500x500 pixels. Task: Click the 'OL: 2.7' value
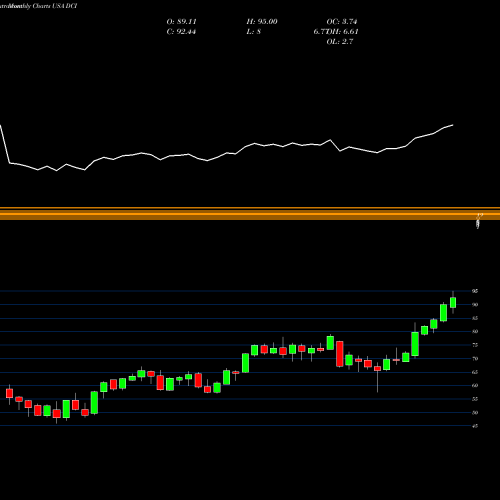click(x=340, y=42)
